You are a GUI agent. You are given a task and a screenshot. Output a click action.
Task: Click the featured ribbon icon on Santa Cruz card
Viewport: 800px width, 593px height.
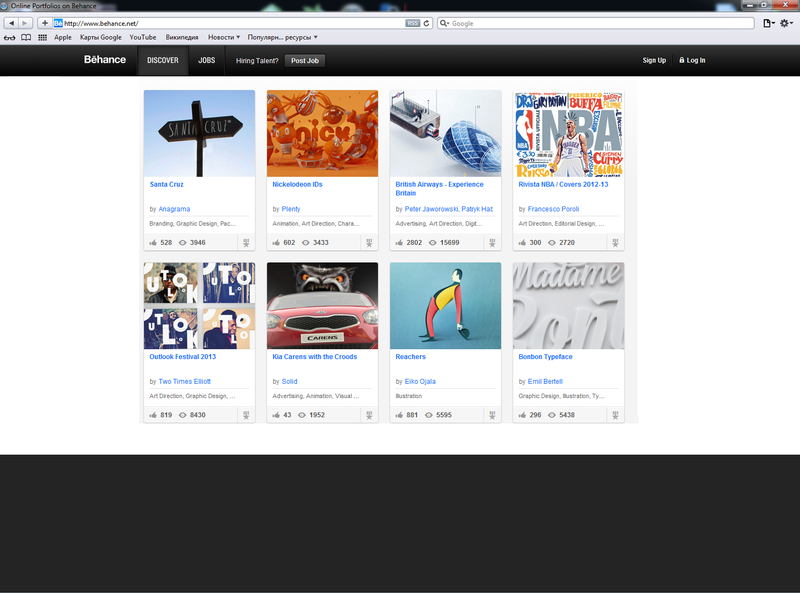click(246, 243)
